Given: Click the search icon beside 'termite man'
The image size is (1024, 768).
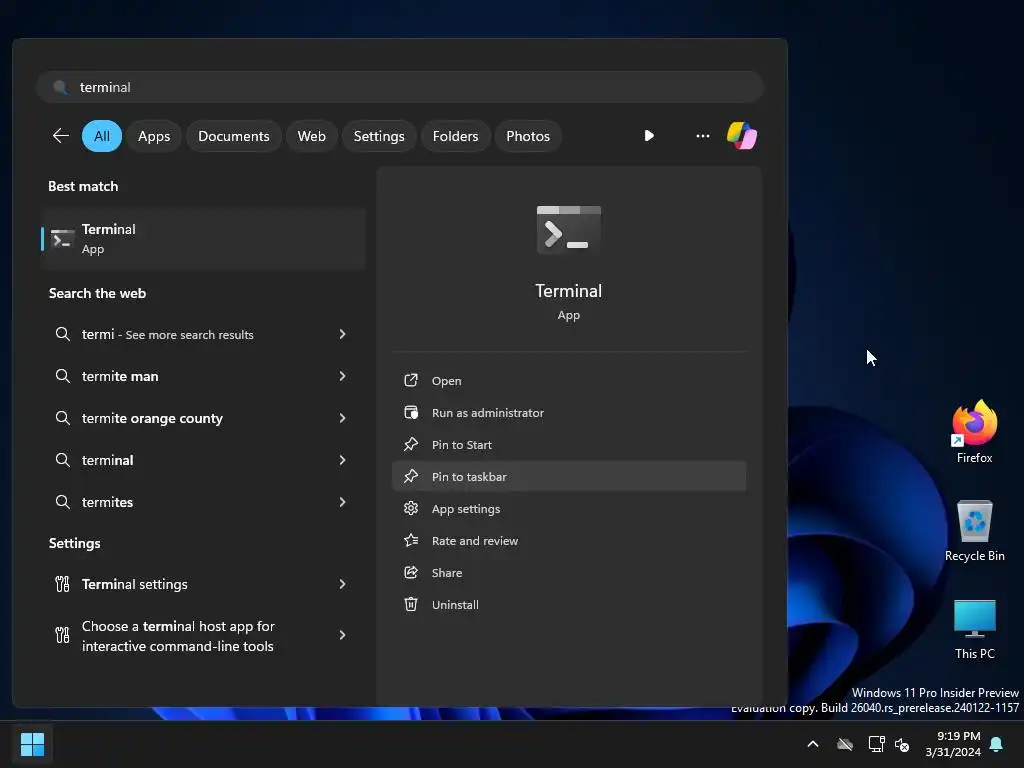Looking at the screenshot, I should pyautogui.click(x=63, y=376).
